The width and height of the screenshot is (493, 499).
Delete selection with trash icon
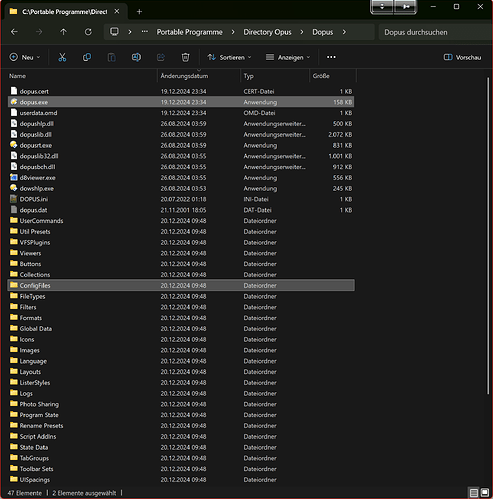[185, 57]
